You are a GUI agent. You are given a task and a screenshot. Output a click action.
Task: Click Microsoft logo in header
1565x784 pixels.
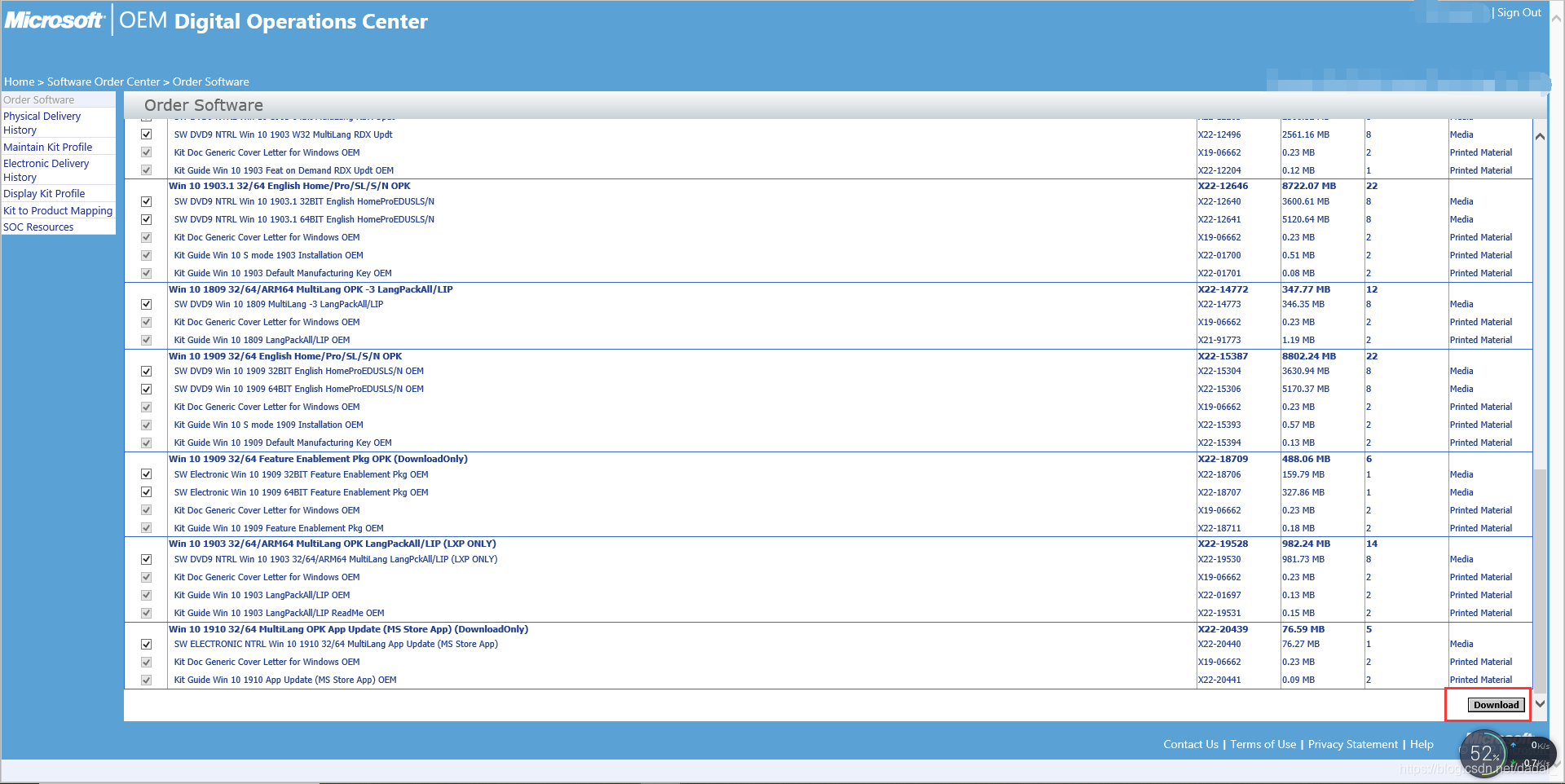(55, 20)
